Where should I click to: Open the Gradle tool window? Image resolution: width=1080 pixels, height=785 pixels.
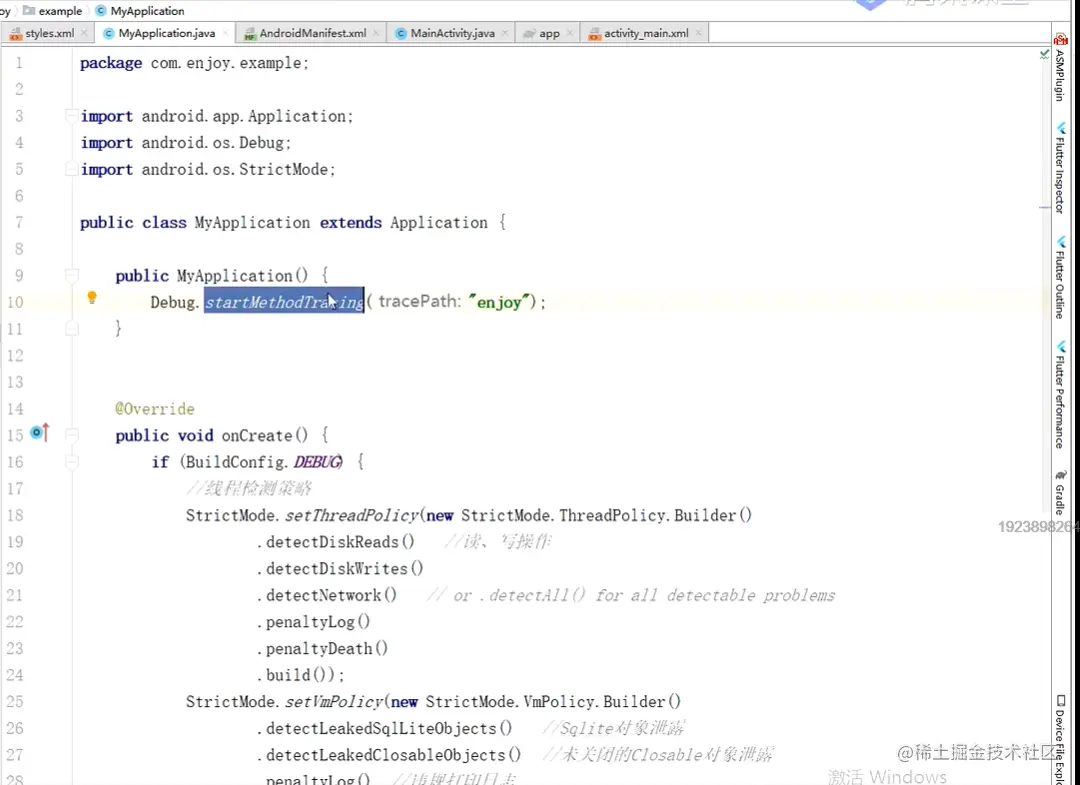pos(1060,493)
